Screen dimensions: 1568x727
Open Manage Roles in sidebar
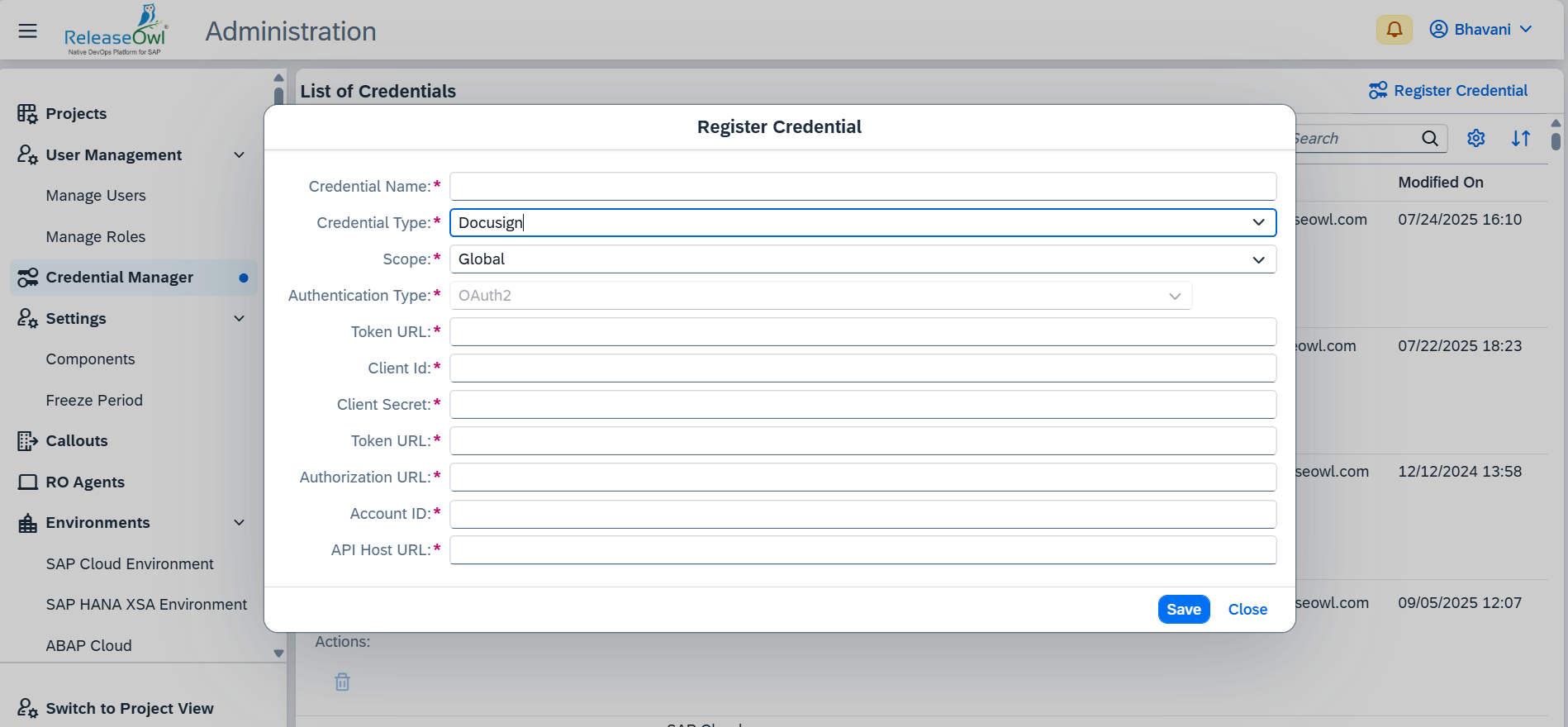click(x=96, y=237)
